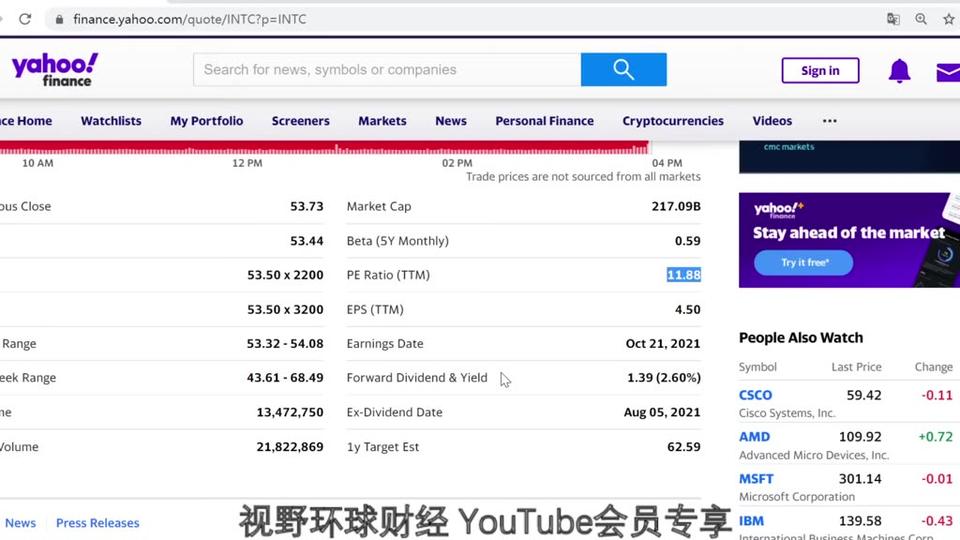Click the volume value 13,472,750
The width and height of the screenshot is (960, 540).
290,412
